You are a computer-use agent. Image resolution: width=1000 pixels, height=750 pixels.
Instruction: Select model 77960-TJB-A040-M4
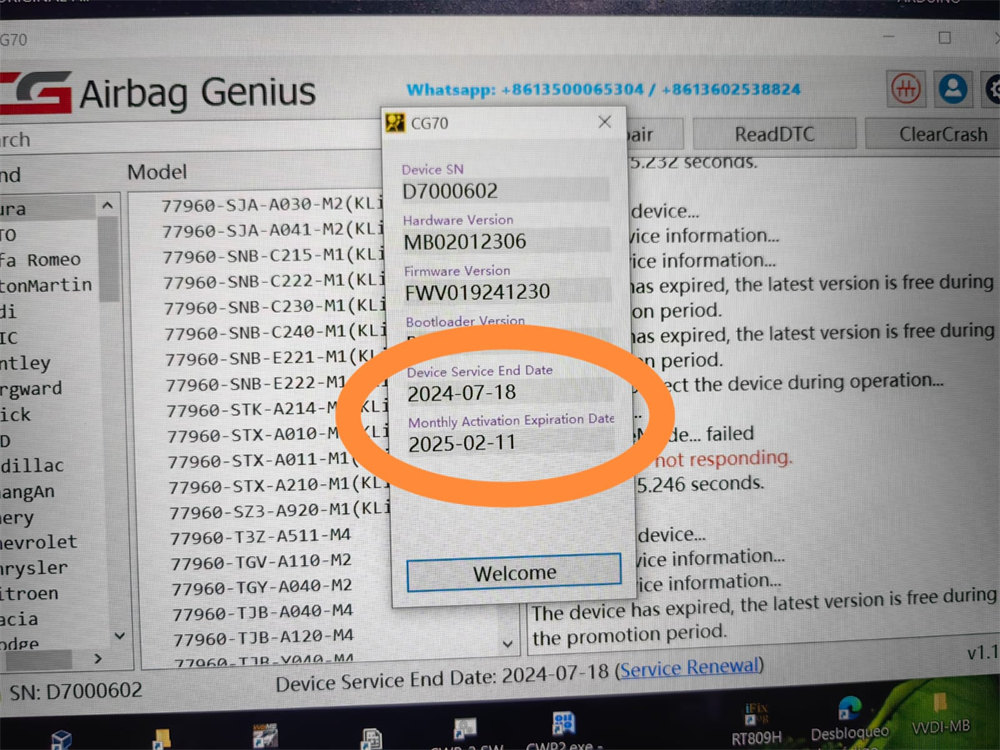click(263, 612)
